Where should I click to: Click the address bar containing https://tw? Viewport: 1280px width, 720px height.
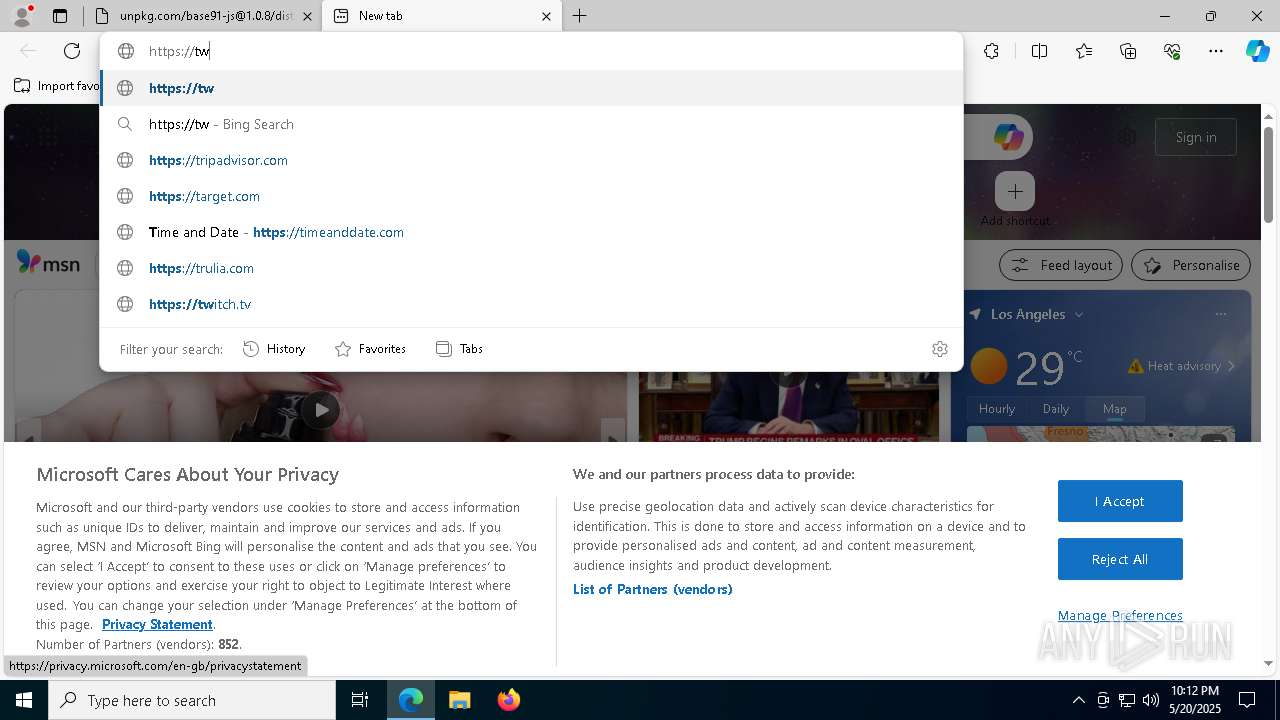click(531, 51)
